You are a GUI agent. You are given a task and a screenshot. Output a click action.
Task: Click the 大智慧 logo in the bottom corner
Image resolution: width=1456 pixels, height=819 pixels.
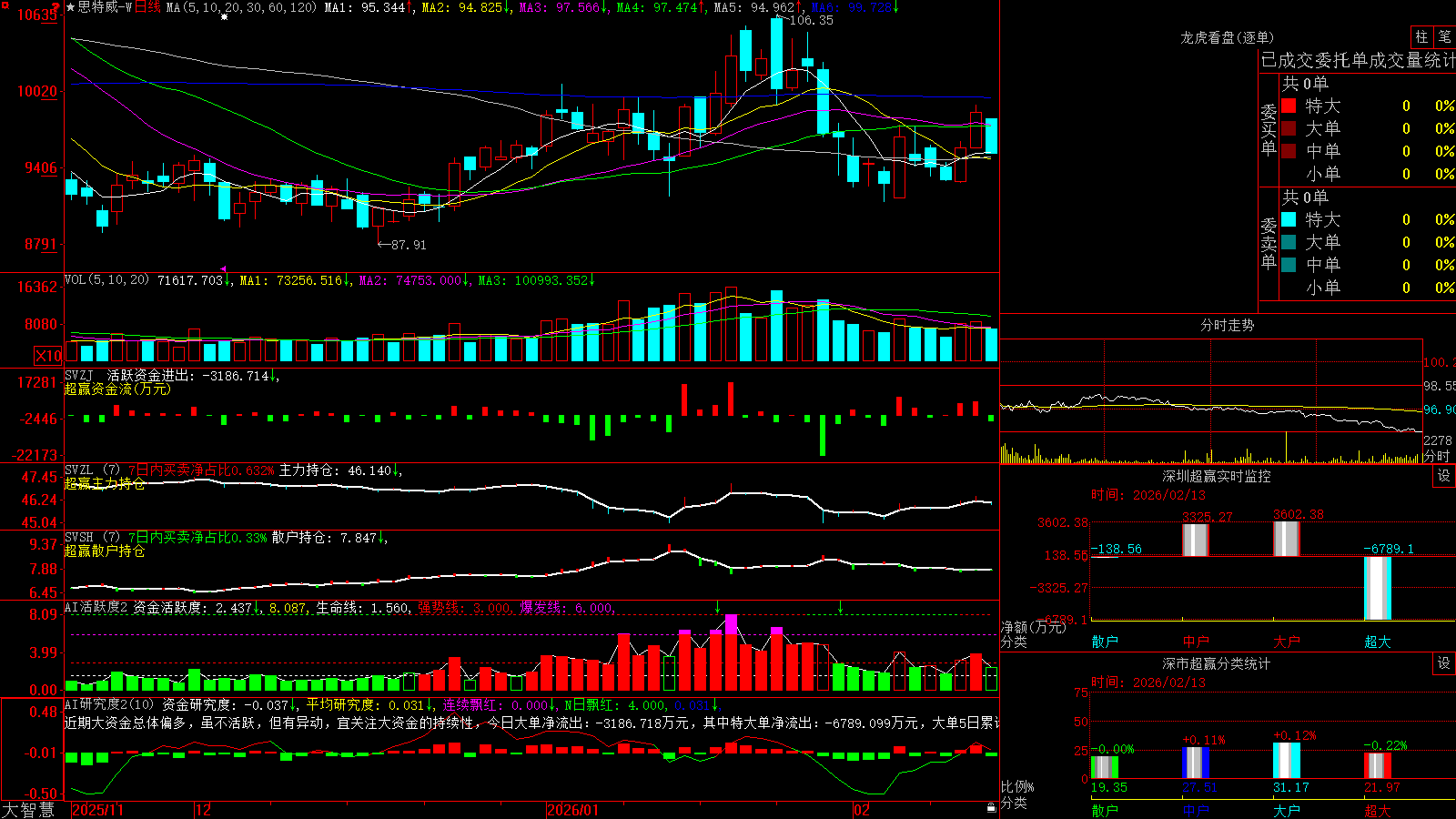pos(28,809)
